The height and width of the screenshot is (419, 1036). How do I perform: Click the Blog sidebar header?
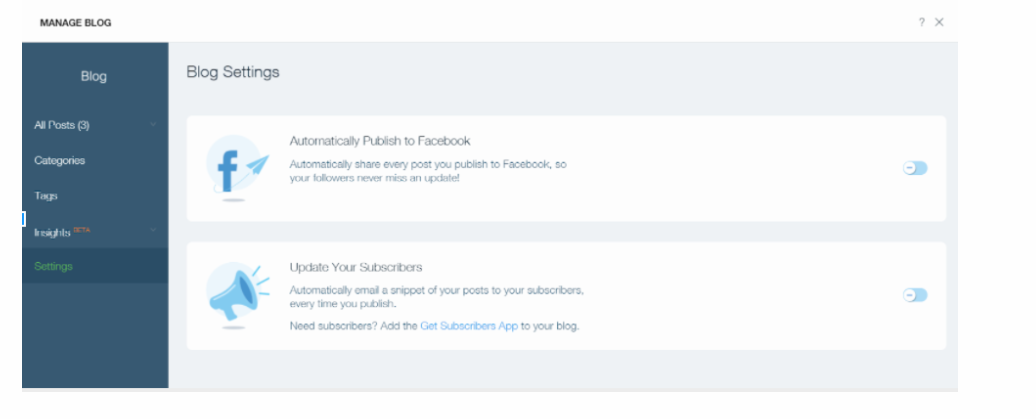click(x=94, y=76)
